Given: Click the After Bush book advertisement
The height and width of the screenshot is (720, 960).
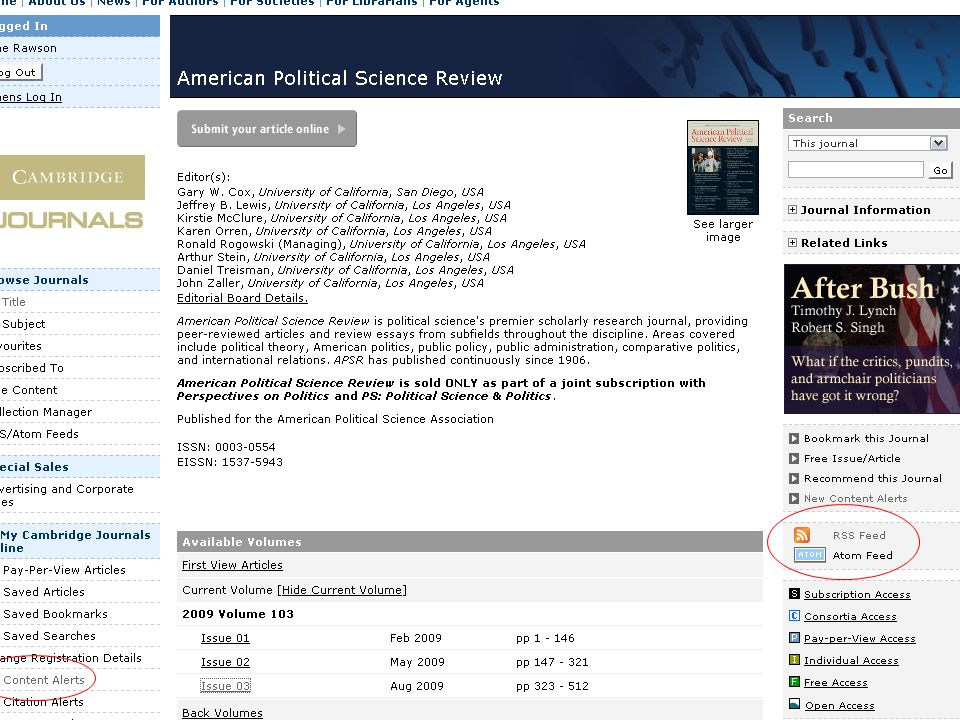Looking at the screenshot, I should pyautogui.click(x=872, y=339).
